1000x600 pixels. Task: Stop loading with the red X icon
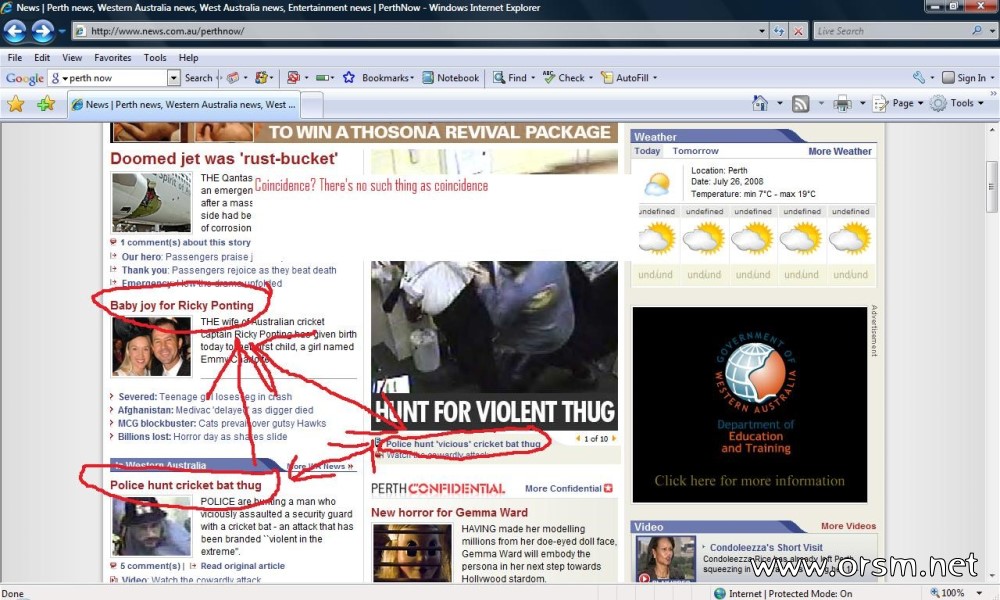pyautogui.click(x=798, y=31)
